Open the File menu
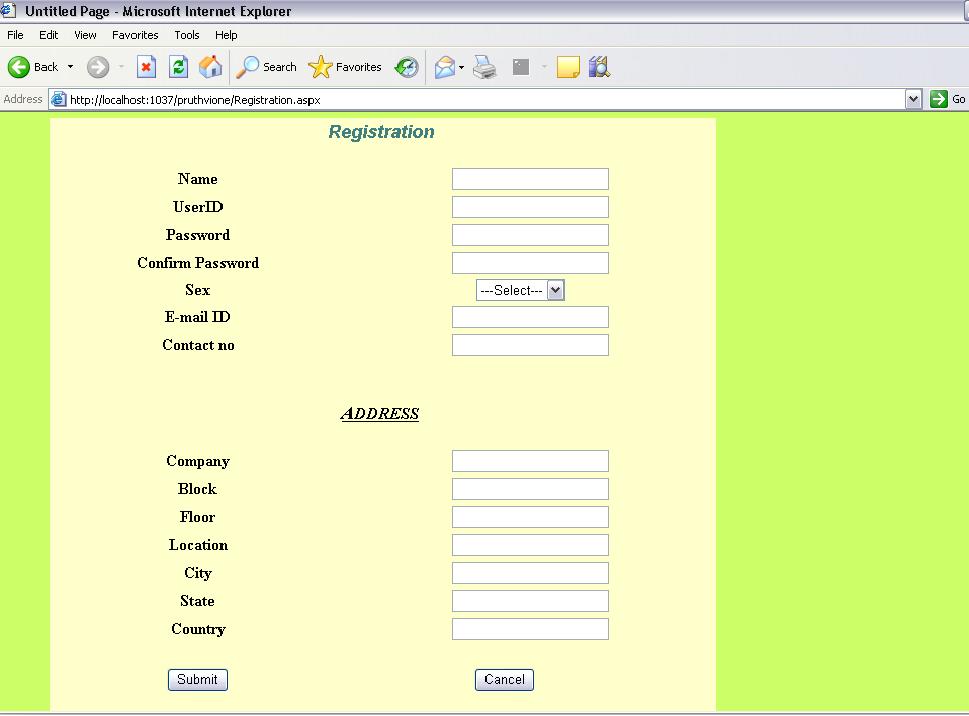 15,35
